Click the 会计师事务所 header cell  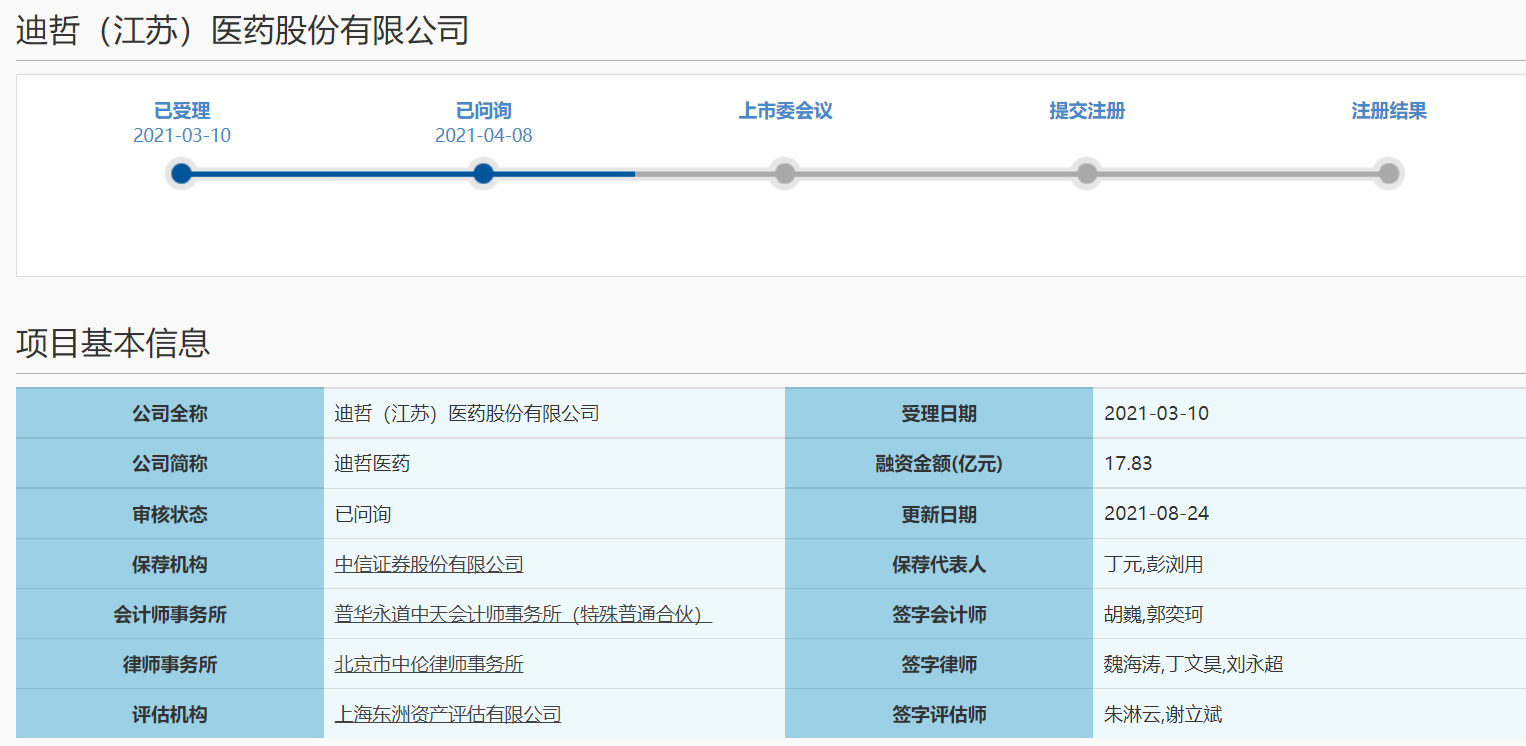[170, 614]
